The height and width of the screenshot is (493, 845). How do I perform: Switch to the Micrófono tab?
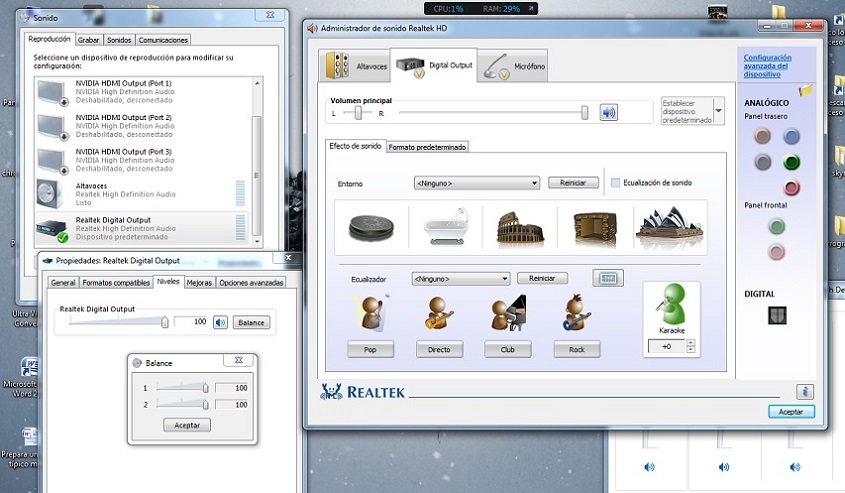[512, 66]
